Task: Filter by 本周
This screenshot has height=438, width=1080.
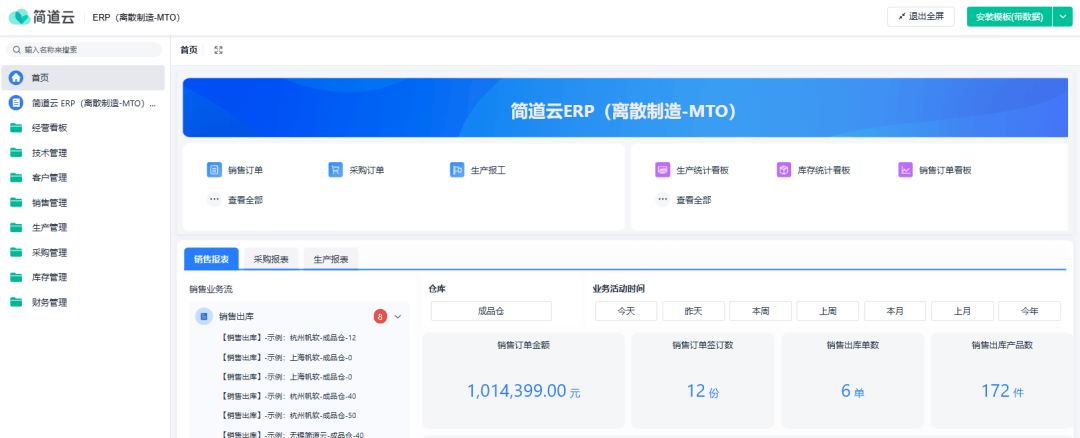Action: [760, 311]
